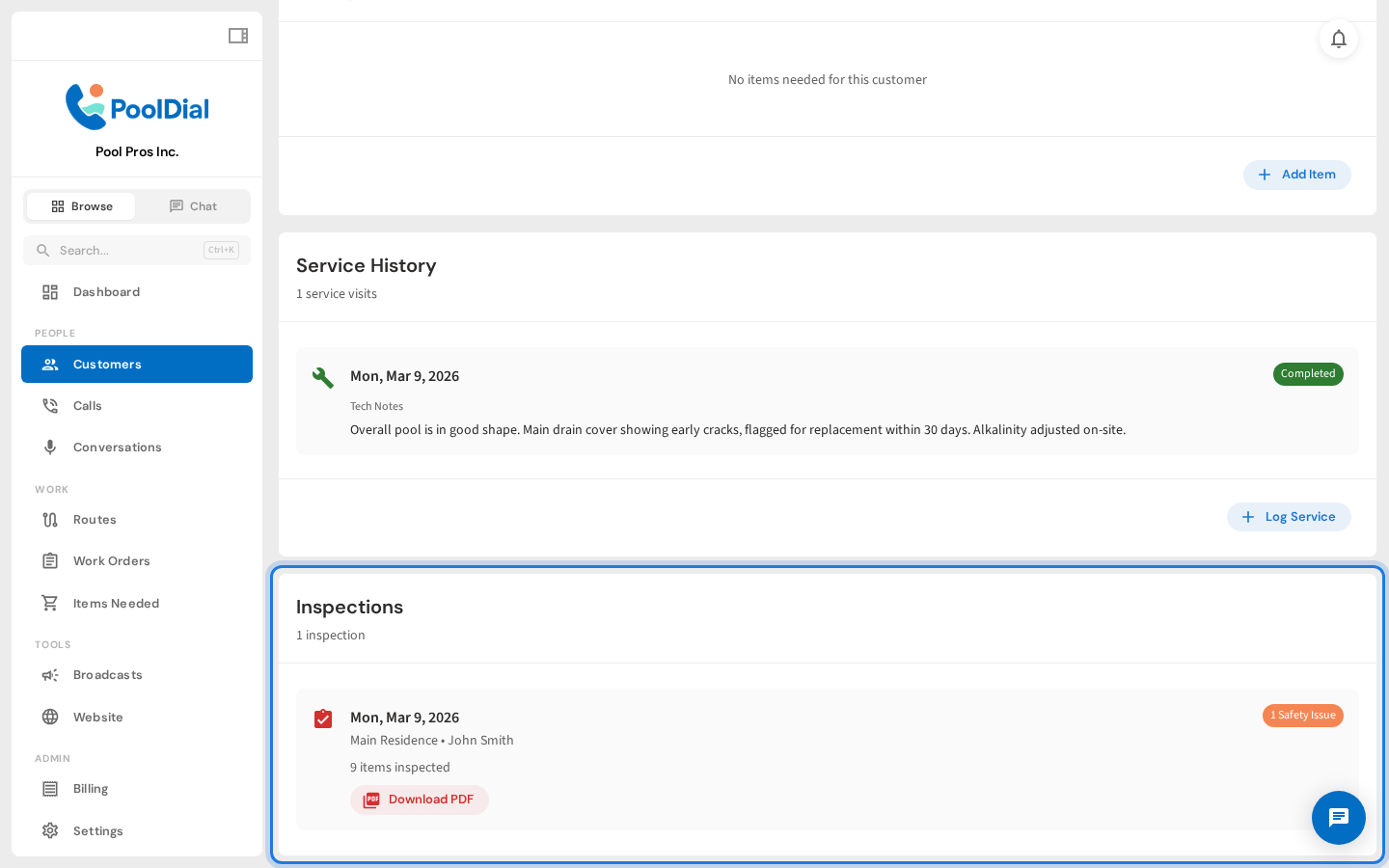Open the chat bubble in bottom corner
This screenshot has height=868, width=1389.
click(1338, 818)
